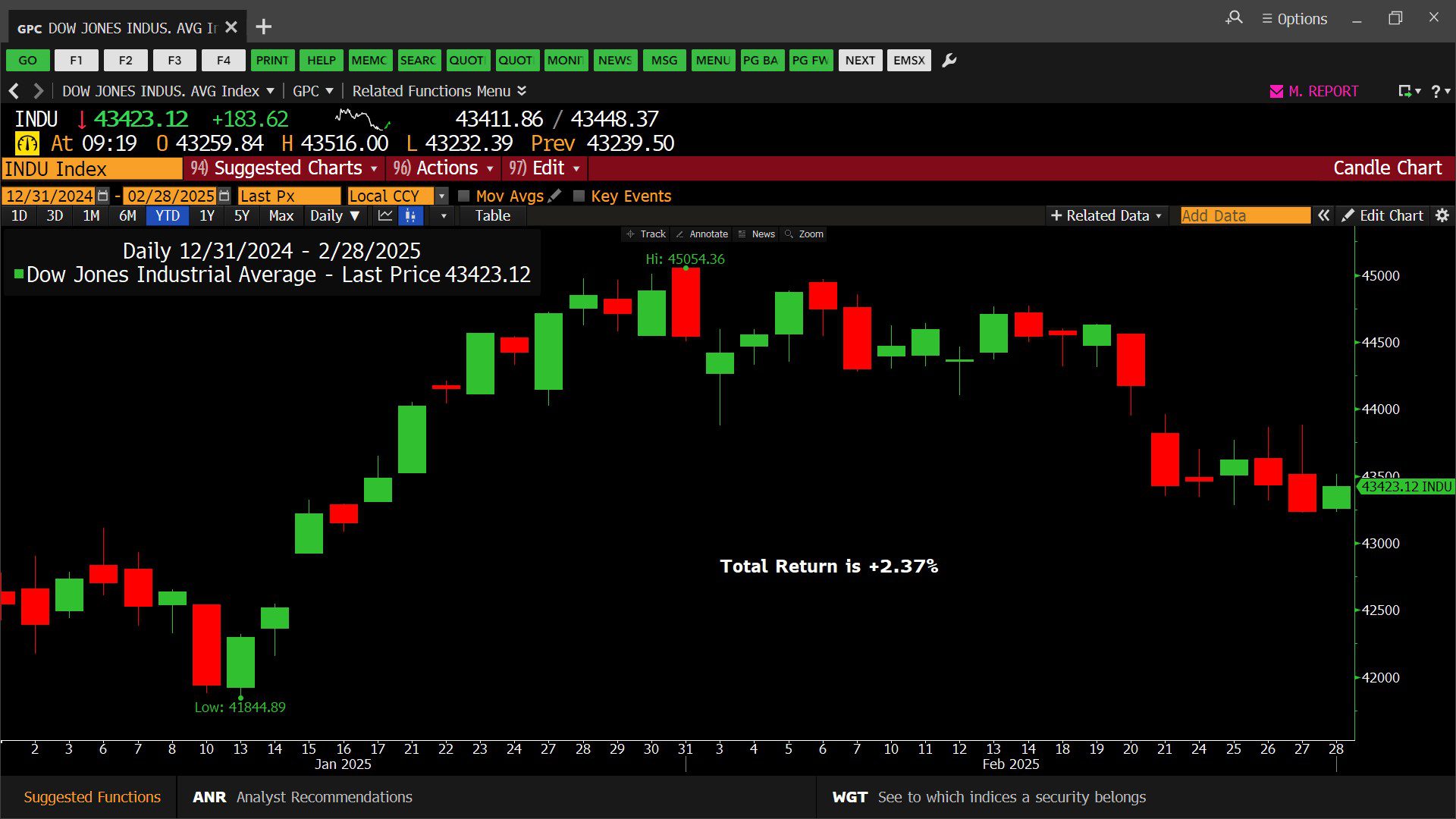Click pencil icon beside Mov Avgs
This screenshot has width=1456, height=819.
click(555, 196)
